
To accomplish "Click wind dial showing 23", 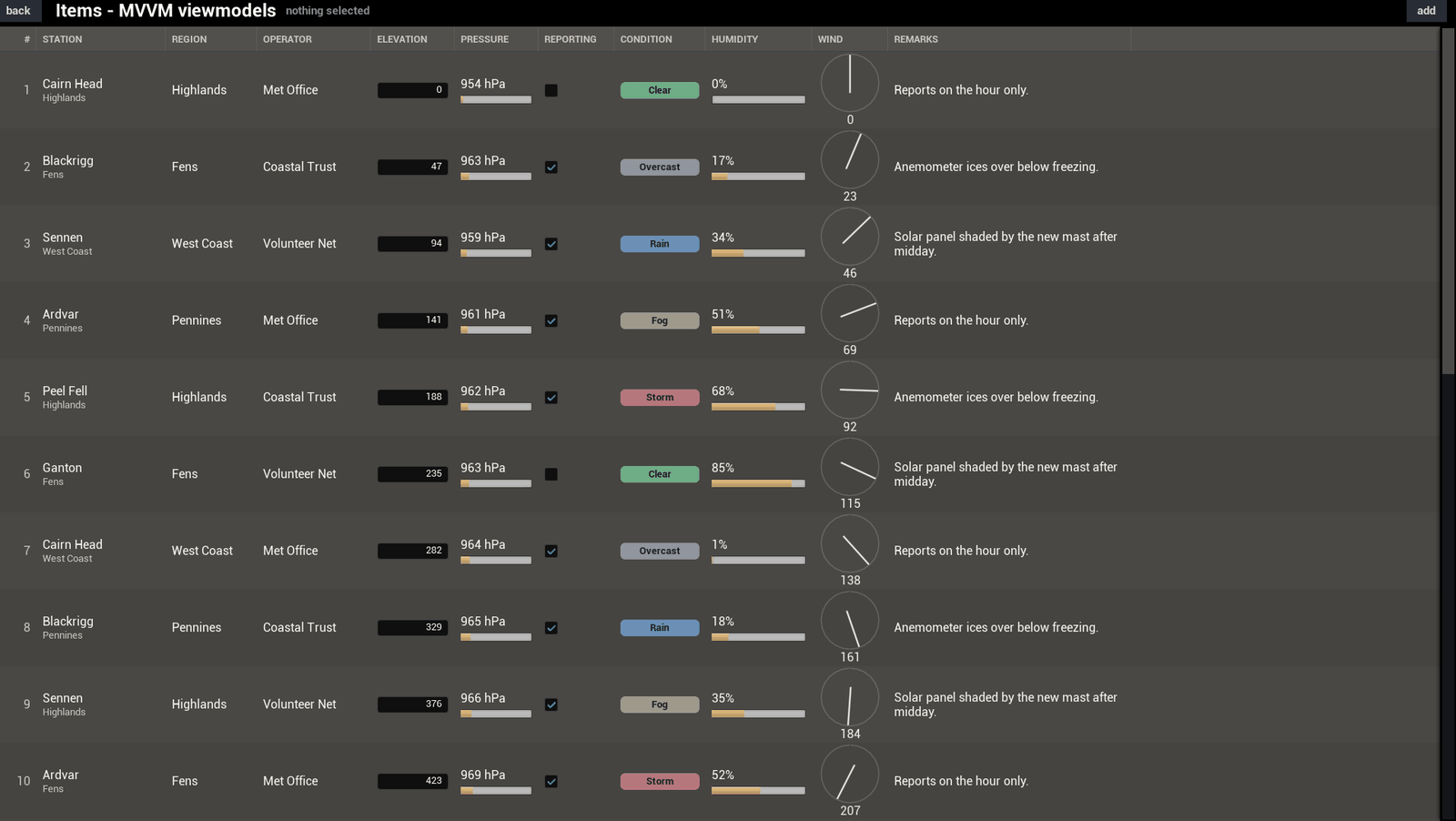I will [850, 159].
